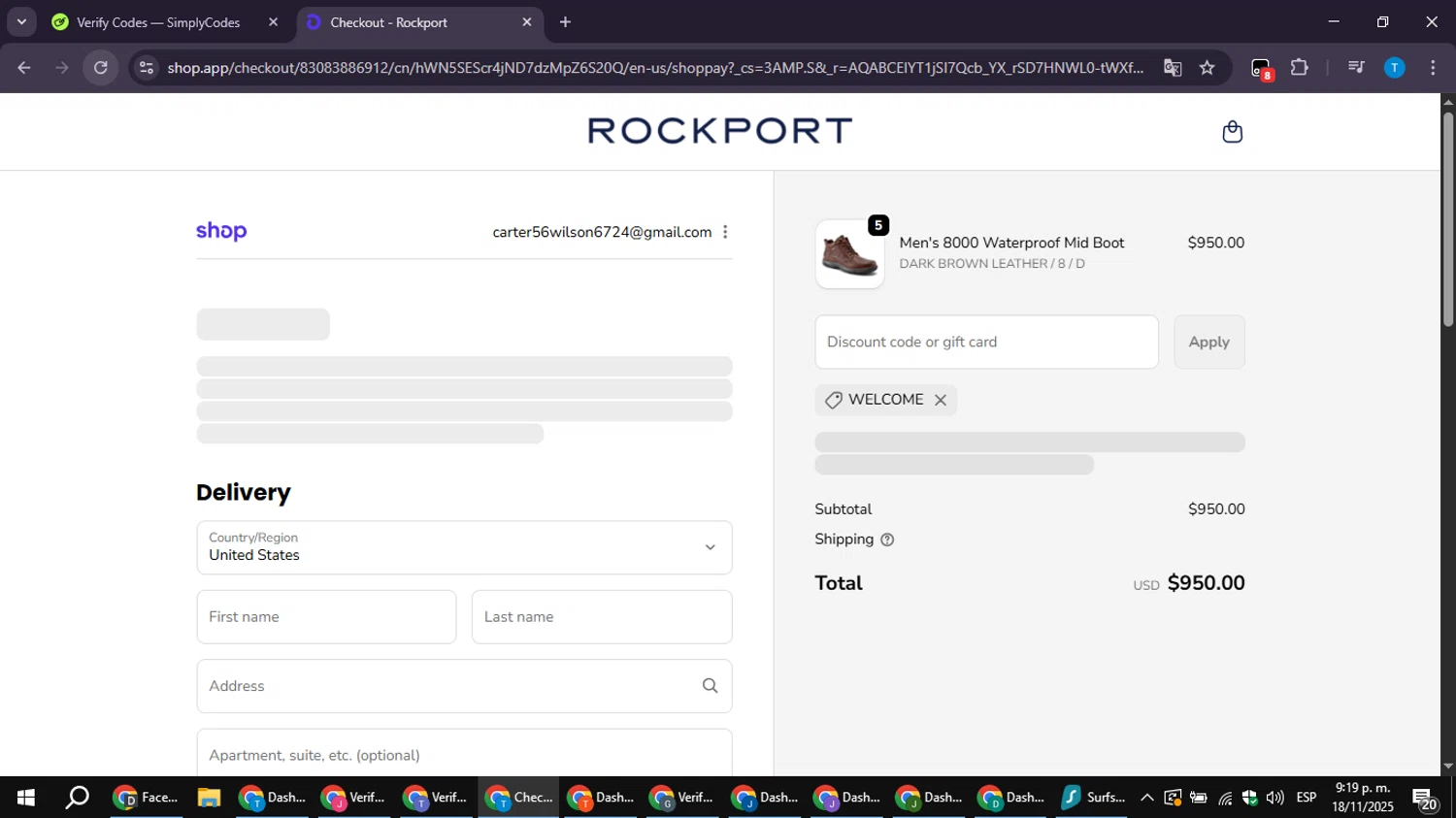This screenshot has width=1456, height=818.
Task: Bookmark this page with the star
Action: point(1207,68)
